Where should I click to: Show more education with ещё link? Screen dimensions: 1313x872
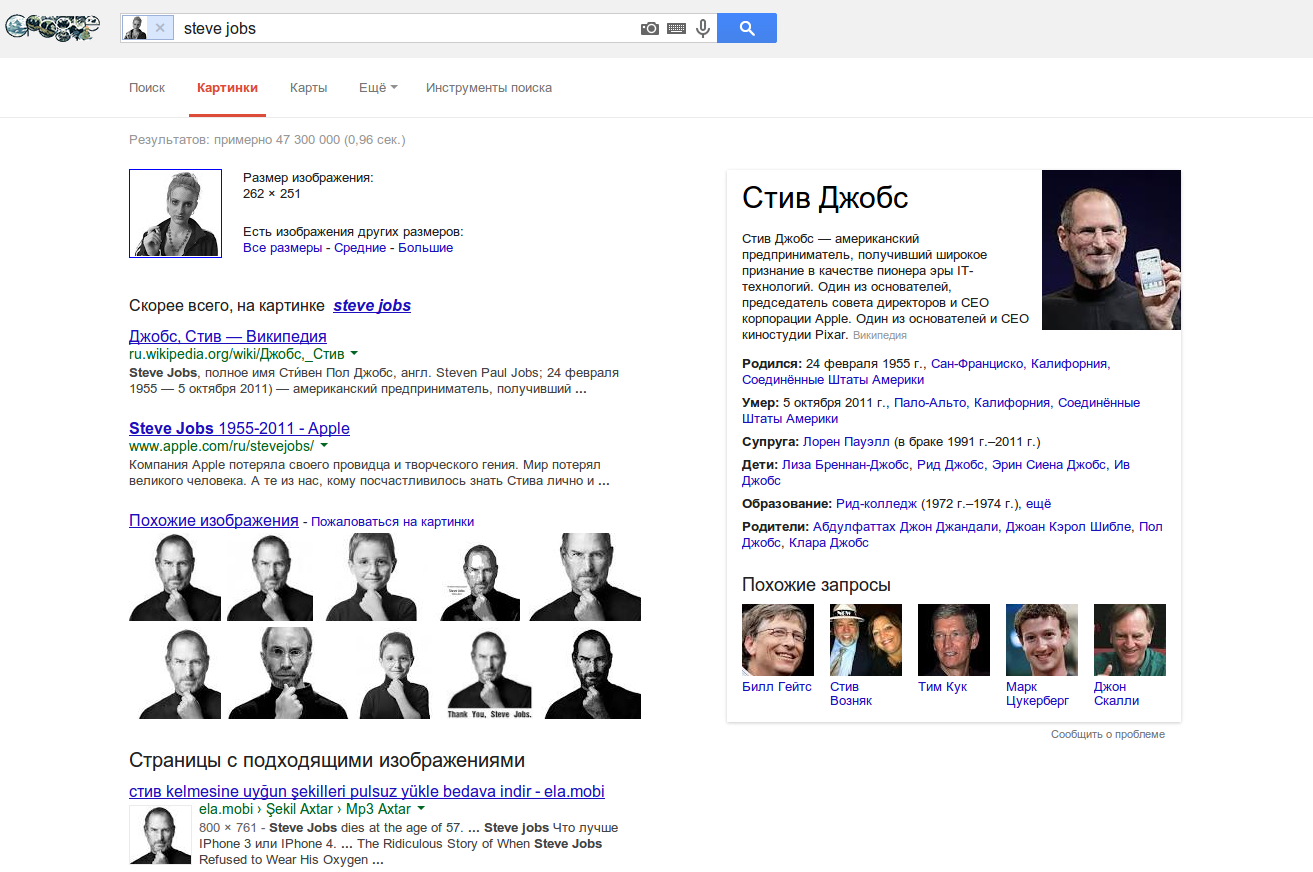[1038, 504]
